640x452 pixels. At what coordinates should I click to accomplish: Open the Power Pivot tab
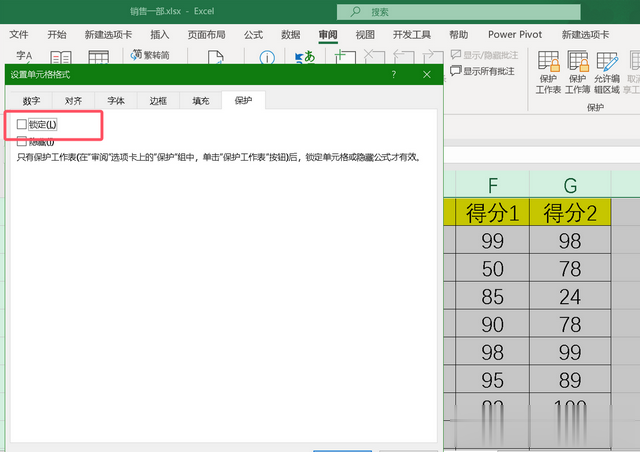point(515,35)
